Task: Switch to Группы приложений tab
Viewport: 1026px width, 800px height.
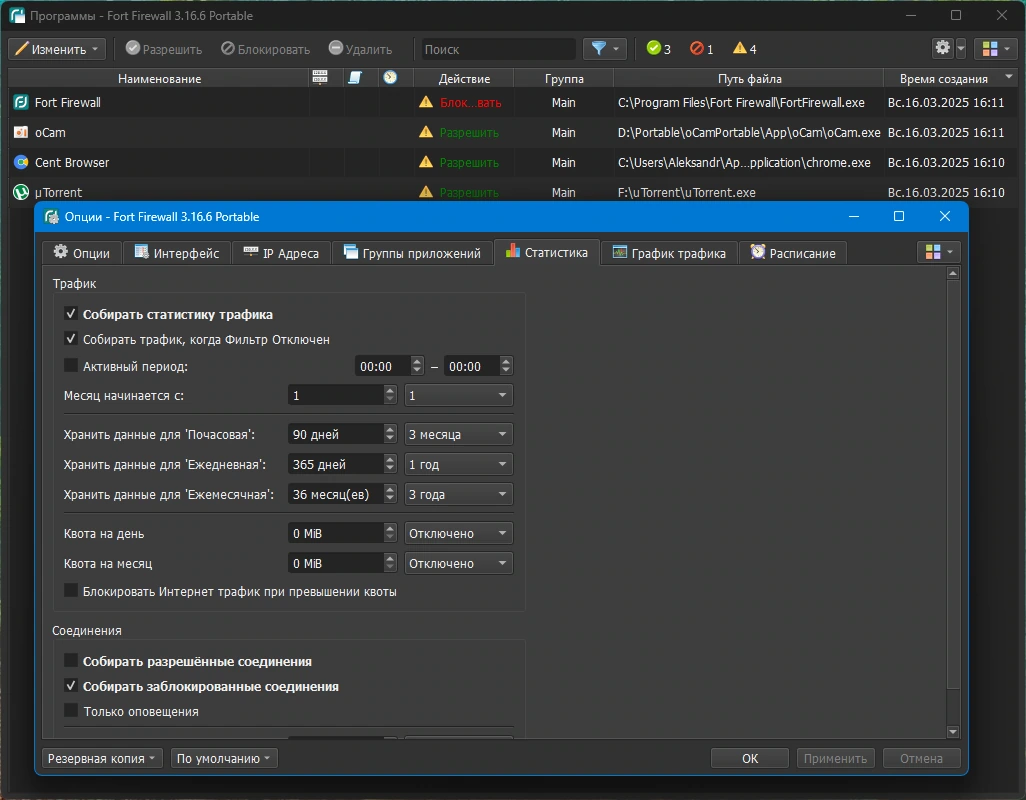Action: click(412, 252)
